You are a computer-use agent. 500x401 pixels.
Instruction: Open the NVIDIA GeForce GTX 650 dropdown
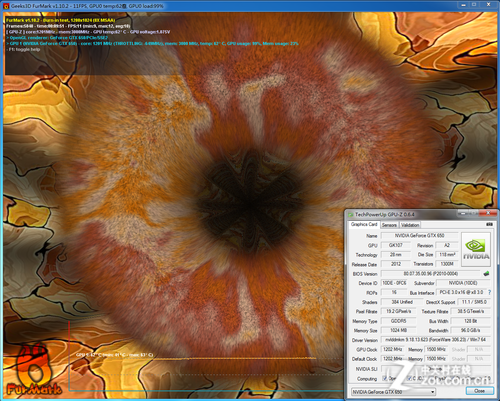pos(393,392)
